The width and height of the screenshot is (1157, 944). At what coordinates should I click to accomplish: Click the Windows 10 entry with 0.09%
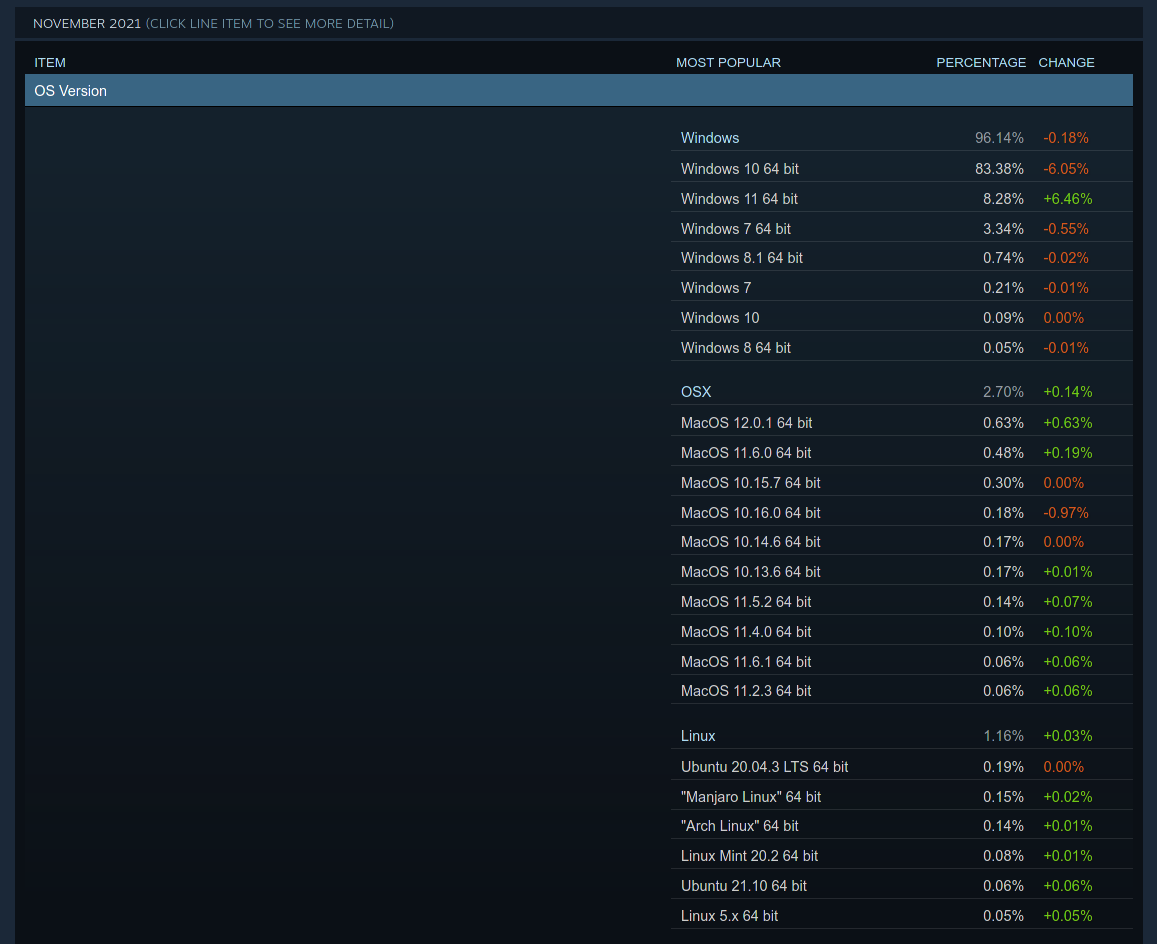[902, 318]
